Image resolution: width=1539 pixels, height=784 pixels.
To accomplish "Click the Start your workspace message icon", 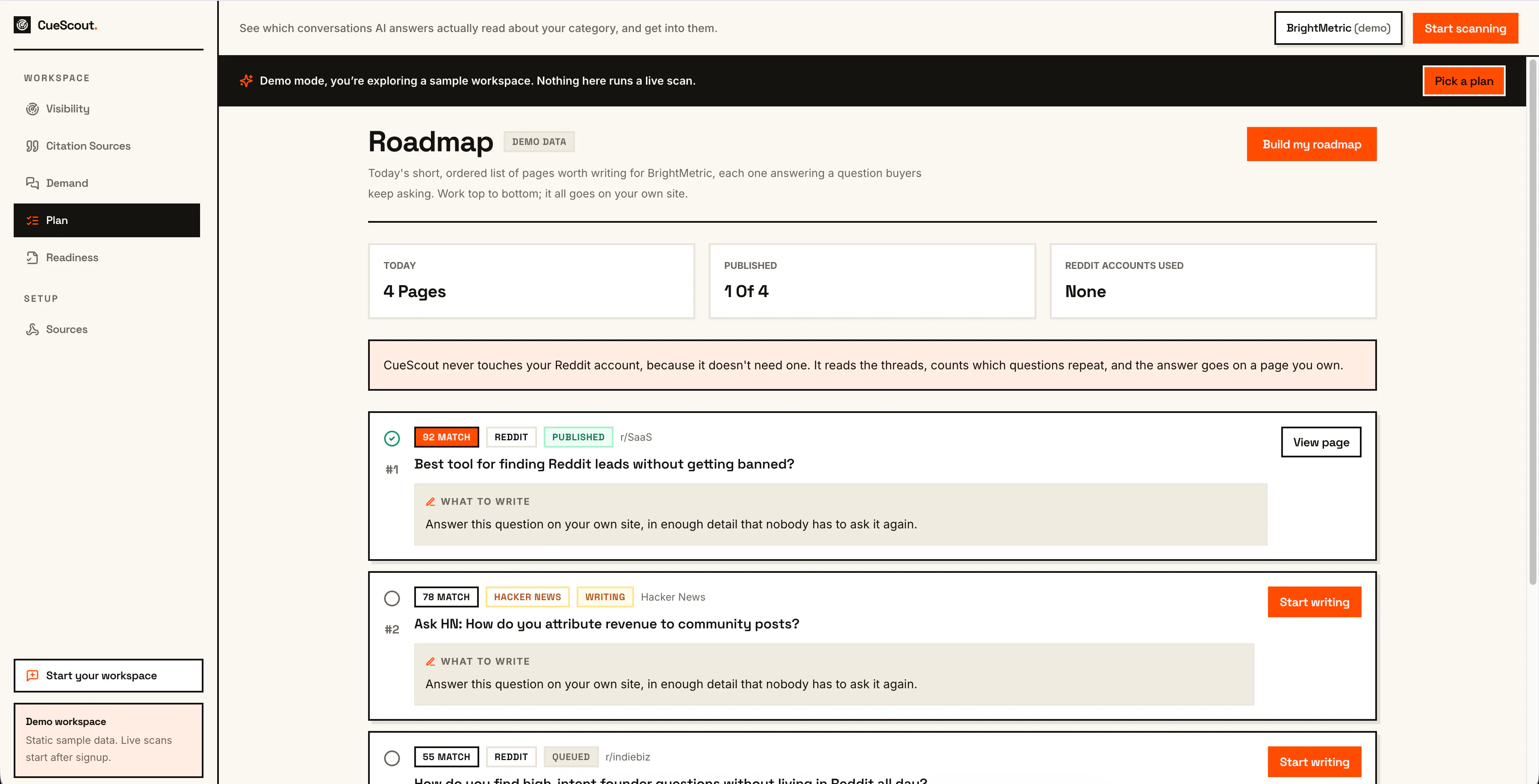I will click(32, 675).
